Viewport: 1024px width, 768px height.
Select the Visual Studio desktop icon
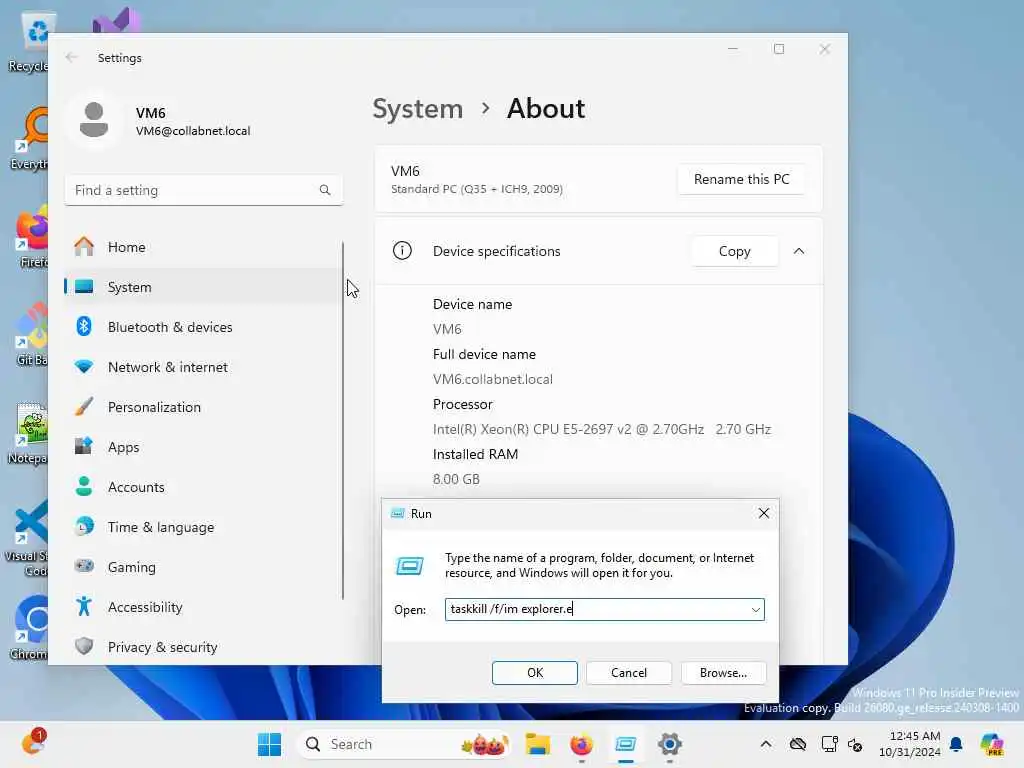tap(116, 20)
